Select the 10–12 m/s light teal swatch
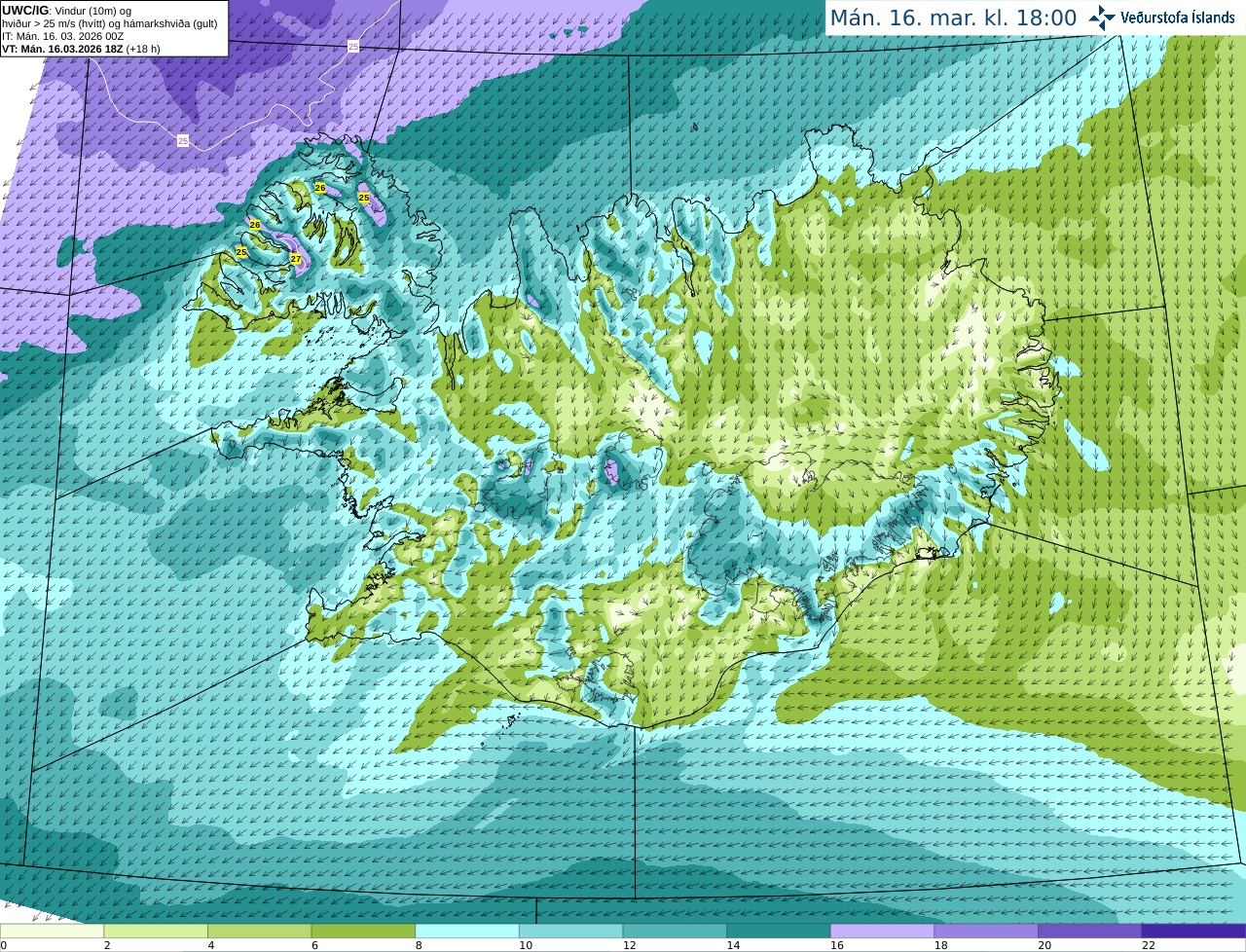 click(x=570, y=931)
